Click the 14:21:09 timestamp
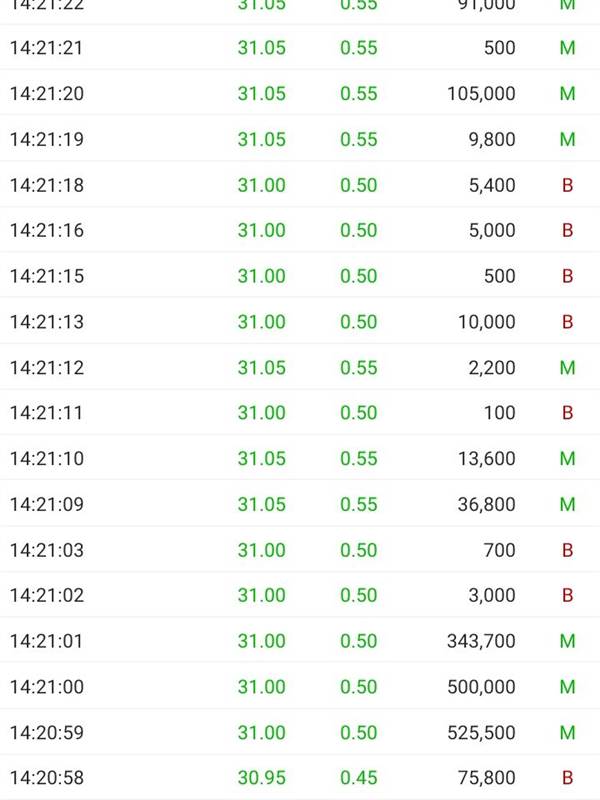The height and width of the screenshot is (800, 600). [x=46, y=504]
